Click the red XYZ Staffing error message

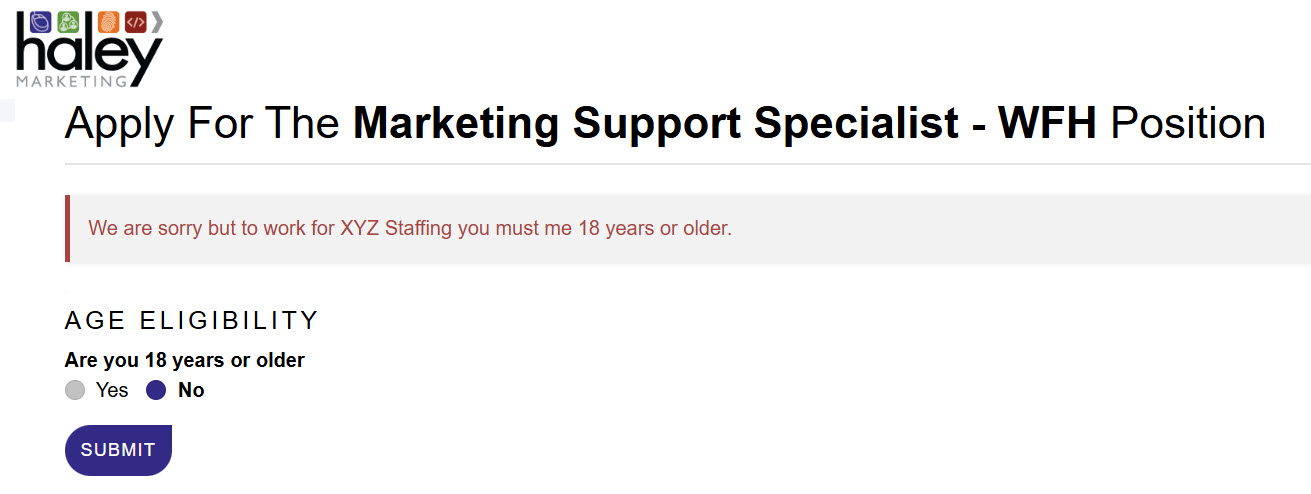click(410, 228)
